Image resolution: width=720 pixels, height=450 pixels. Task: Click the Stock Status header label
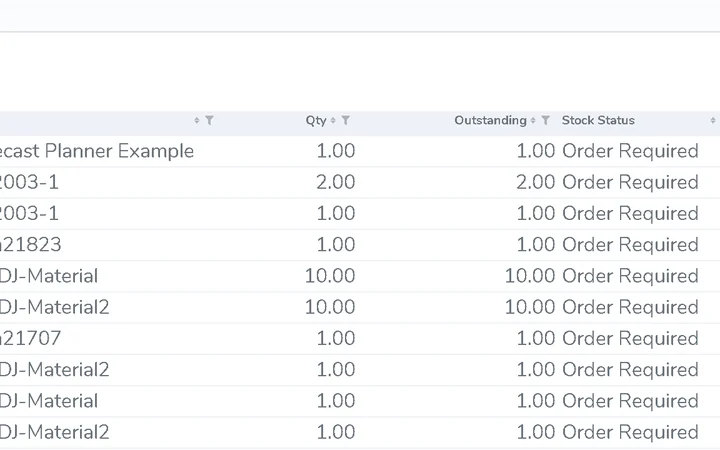coord(598,120)
